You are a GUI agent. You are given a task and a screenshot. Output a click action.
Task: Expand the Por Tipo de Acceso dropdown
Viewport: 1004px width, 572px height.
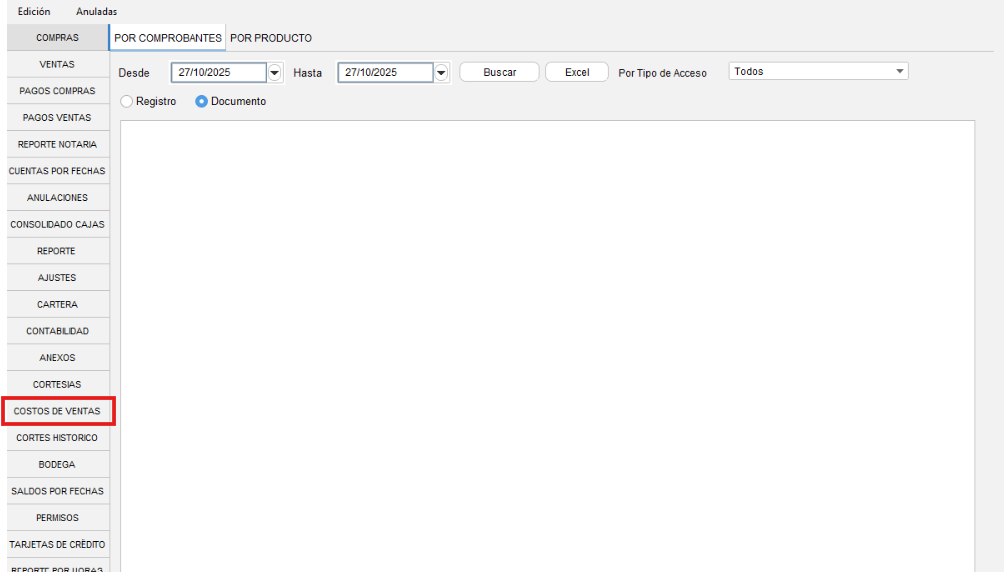tap(899, 72)
